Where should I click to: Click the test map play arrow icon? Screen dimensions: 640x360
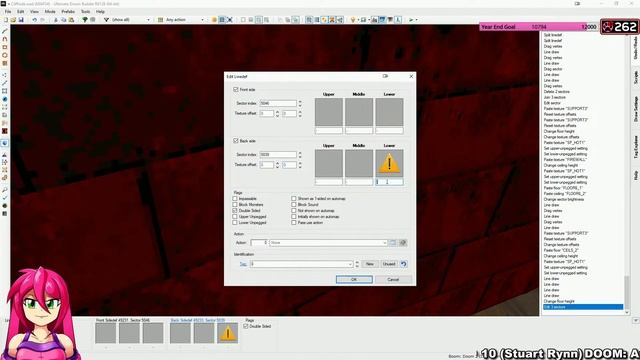coord(411,20)
